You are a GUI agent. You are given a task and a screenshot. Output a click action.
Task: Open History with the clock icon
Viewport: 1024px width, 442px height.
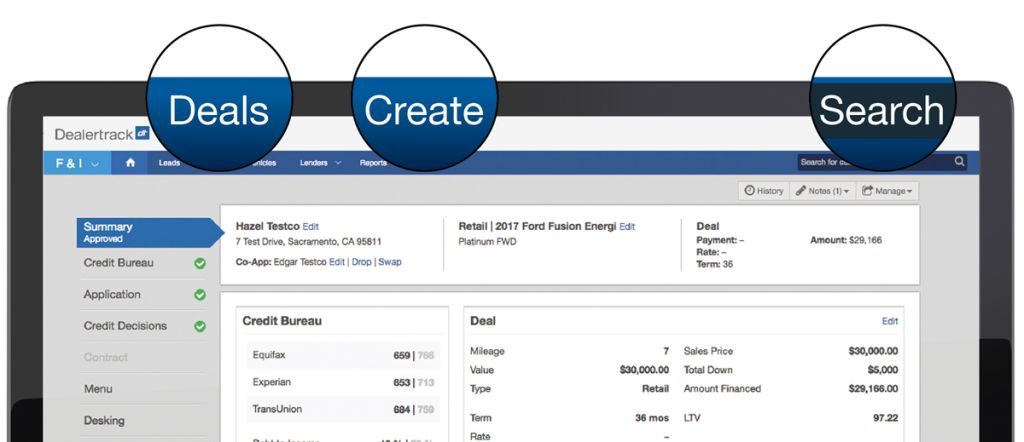763,191
